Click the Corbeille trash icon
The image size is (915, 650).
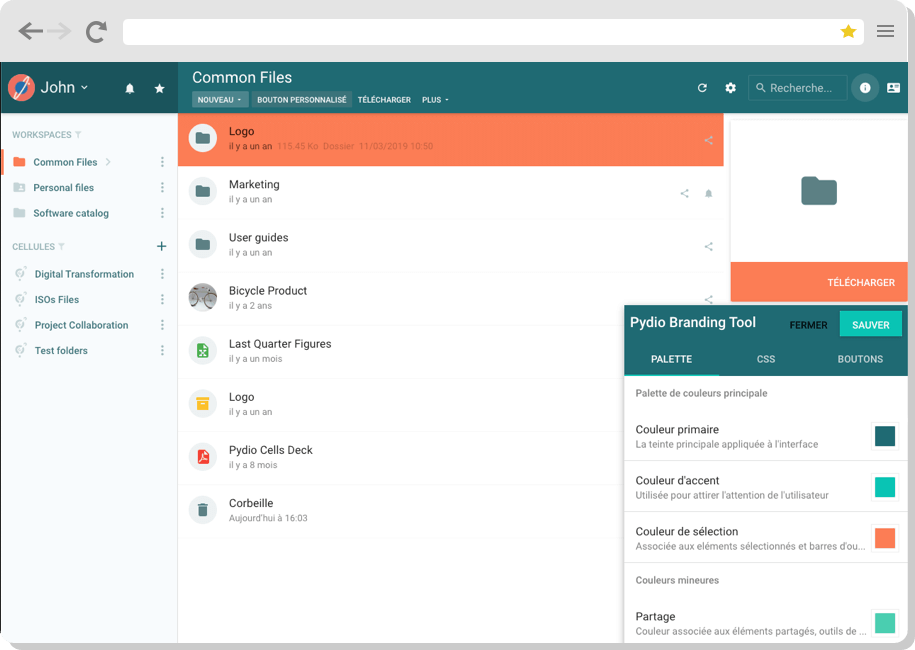click(x=202, y=510)
